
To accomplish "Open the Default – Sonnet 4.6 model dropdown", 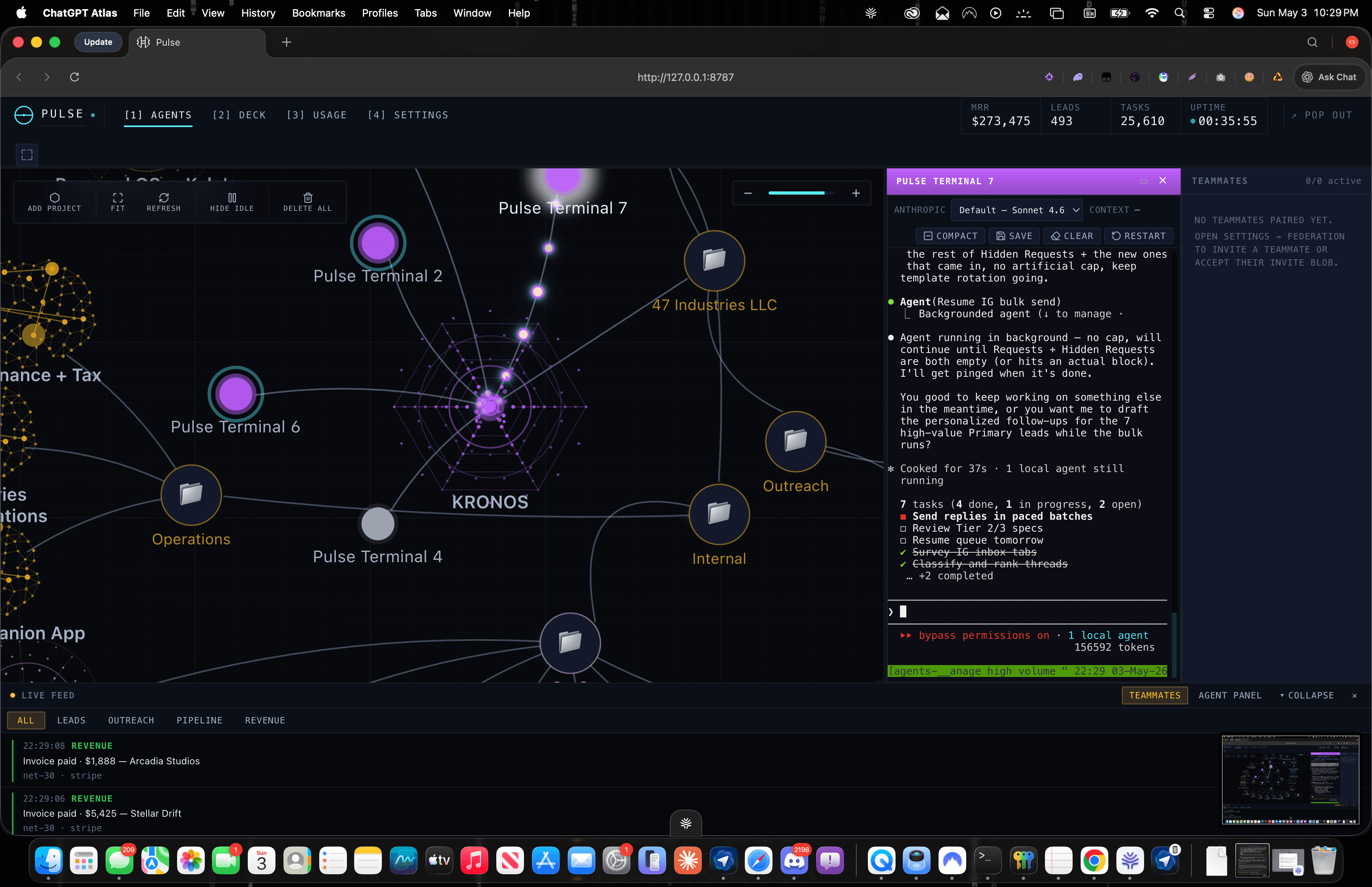I will point(1016,210).
